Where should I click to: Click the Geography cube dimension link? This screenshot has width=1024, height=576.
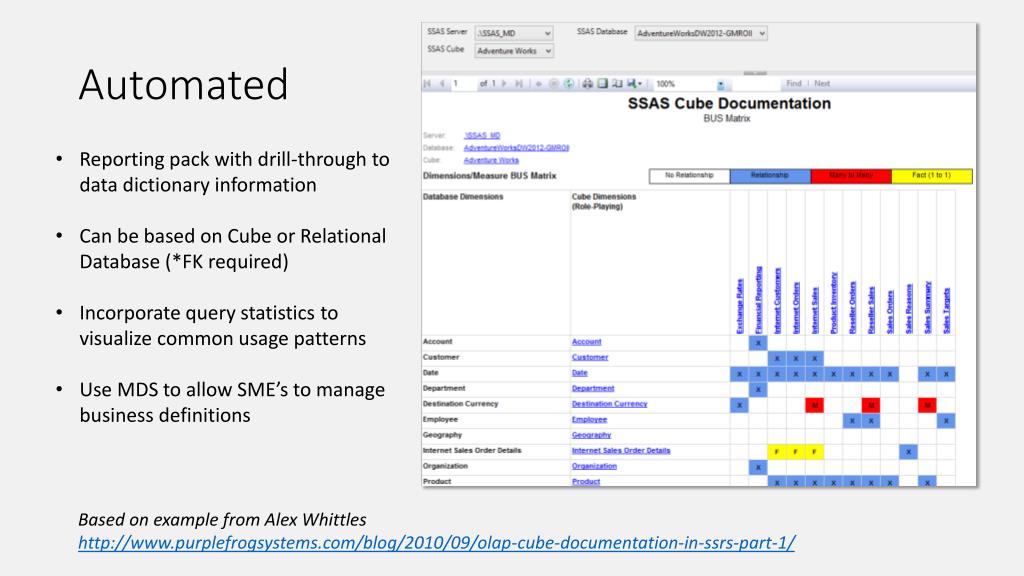(x=591, y=435)
